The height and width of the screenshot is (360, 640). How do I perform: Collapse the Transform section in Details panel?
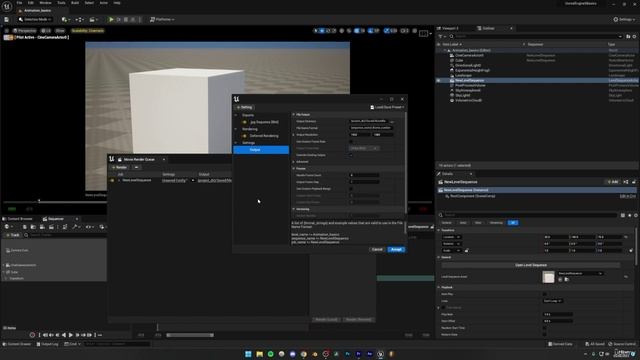point(439,230)
